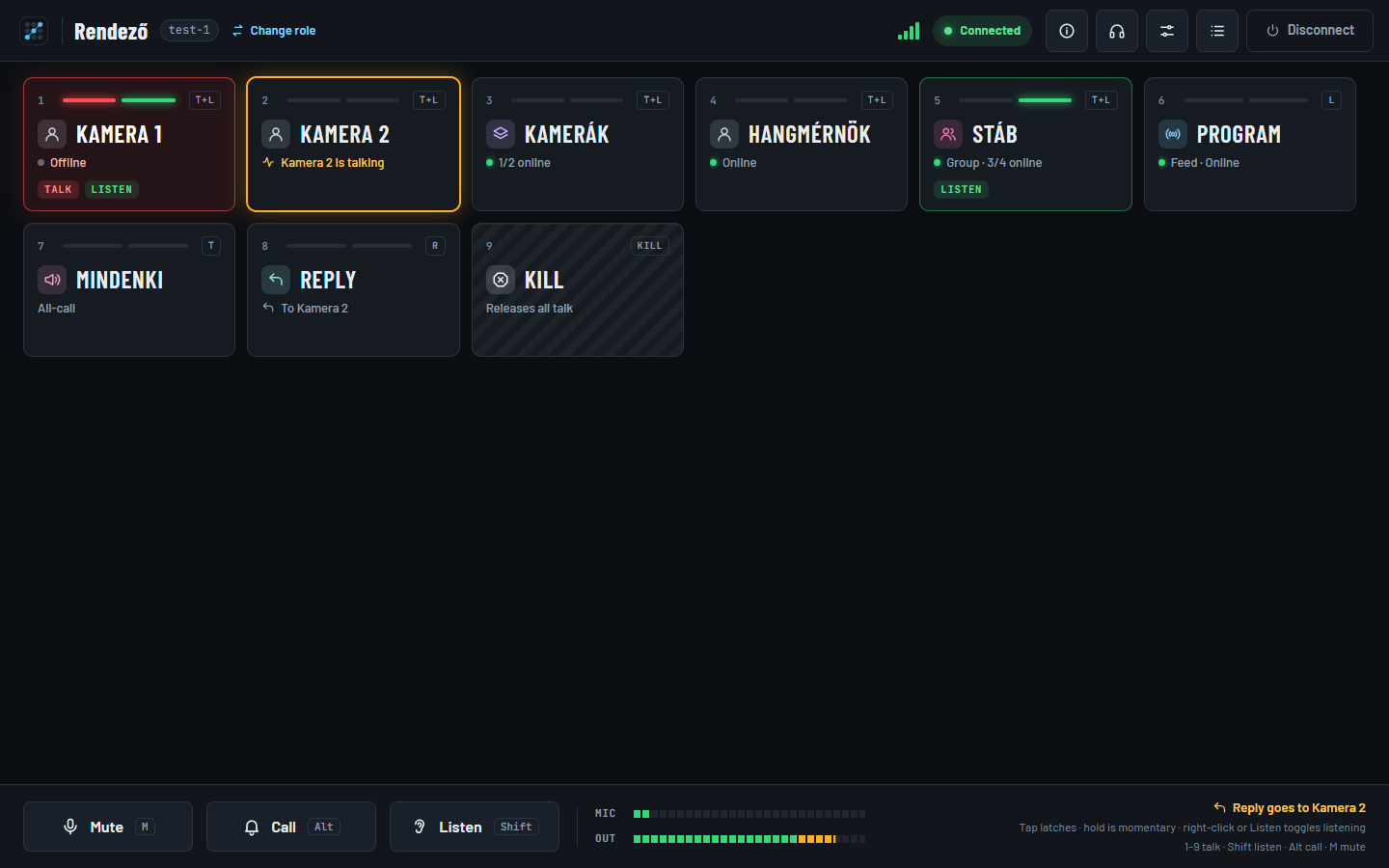Click the OUT level meter

tap(749, 839)
